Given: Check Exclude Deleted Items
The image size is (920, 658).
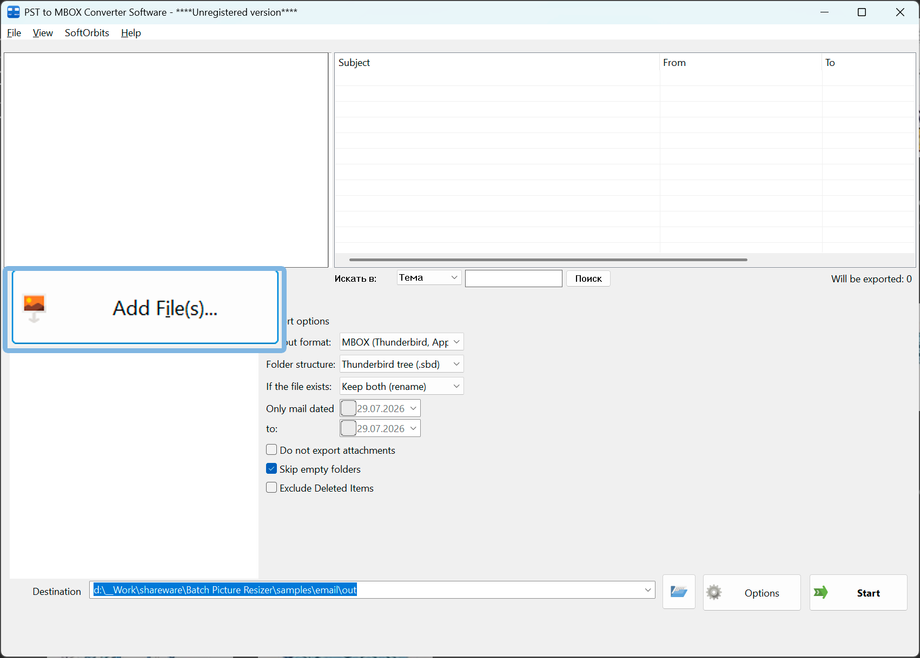Looking at the screenshot, I should click(x=271, y=487).
